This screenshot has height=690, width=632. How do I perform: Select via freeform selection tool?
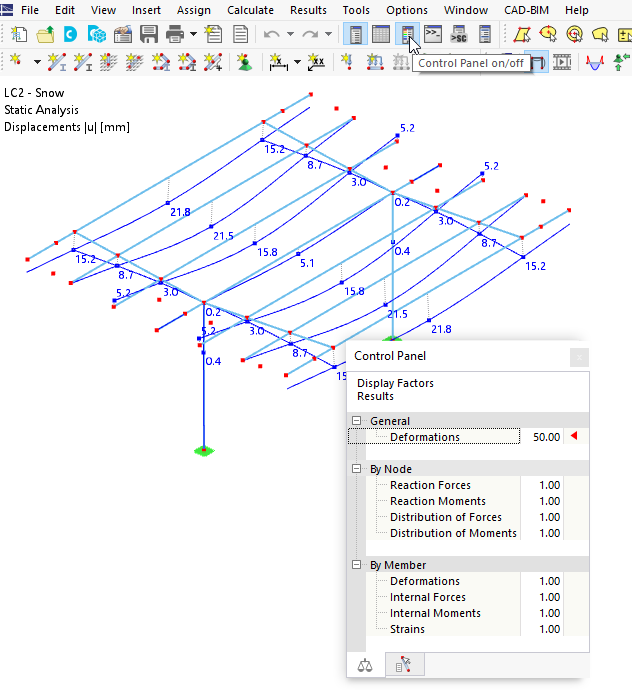coord(600,34)
